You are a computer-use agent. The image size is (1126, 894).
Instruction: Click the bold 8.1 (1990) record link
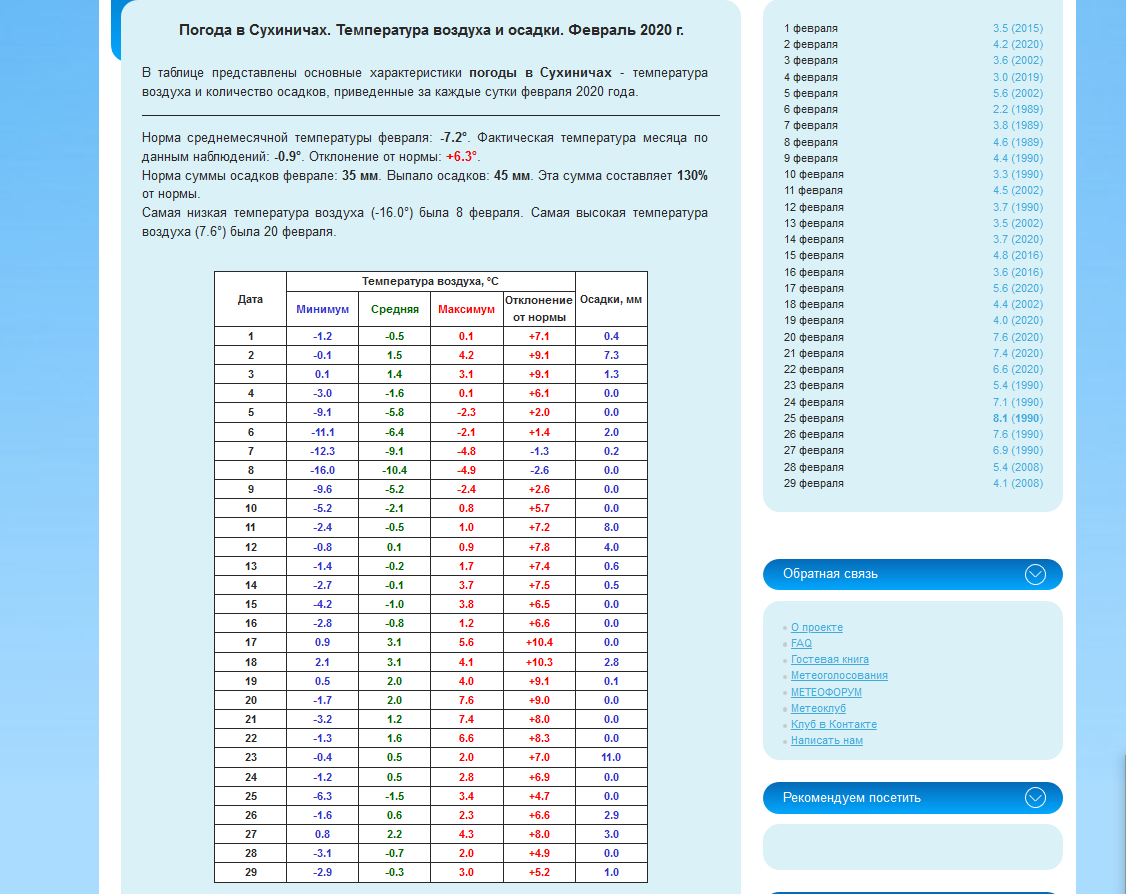1017,418
